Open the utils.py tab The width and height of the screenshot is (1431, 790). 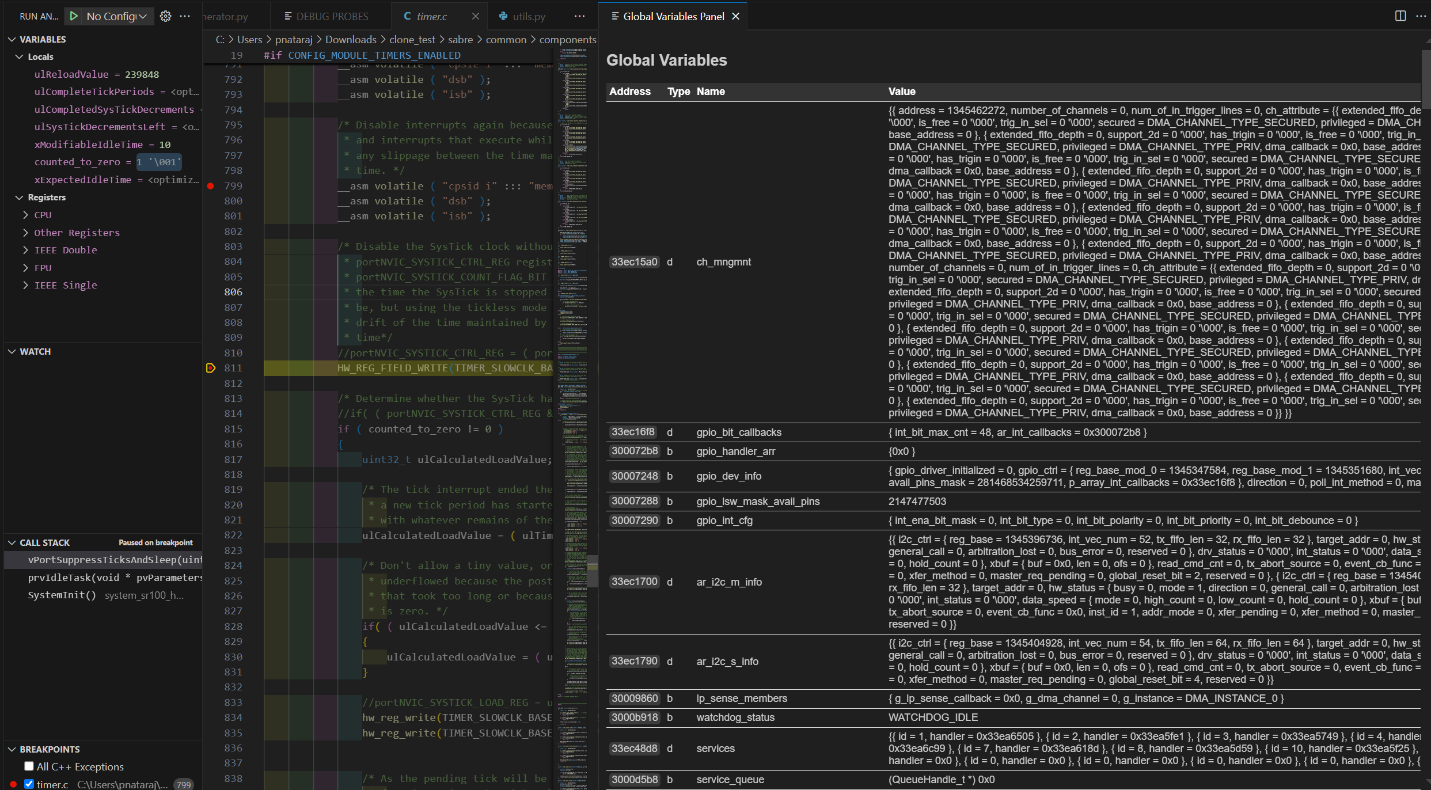(x=527, y=16)
